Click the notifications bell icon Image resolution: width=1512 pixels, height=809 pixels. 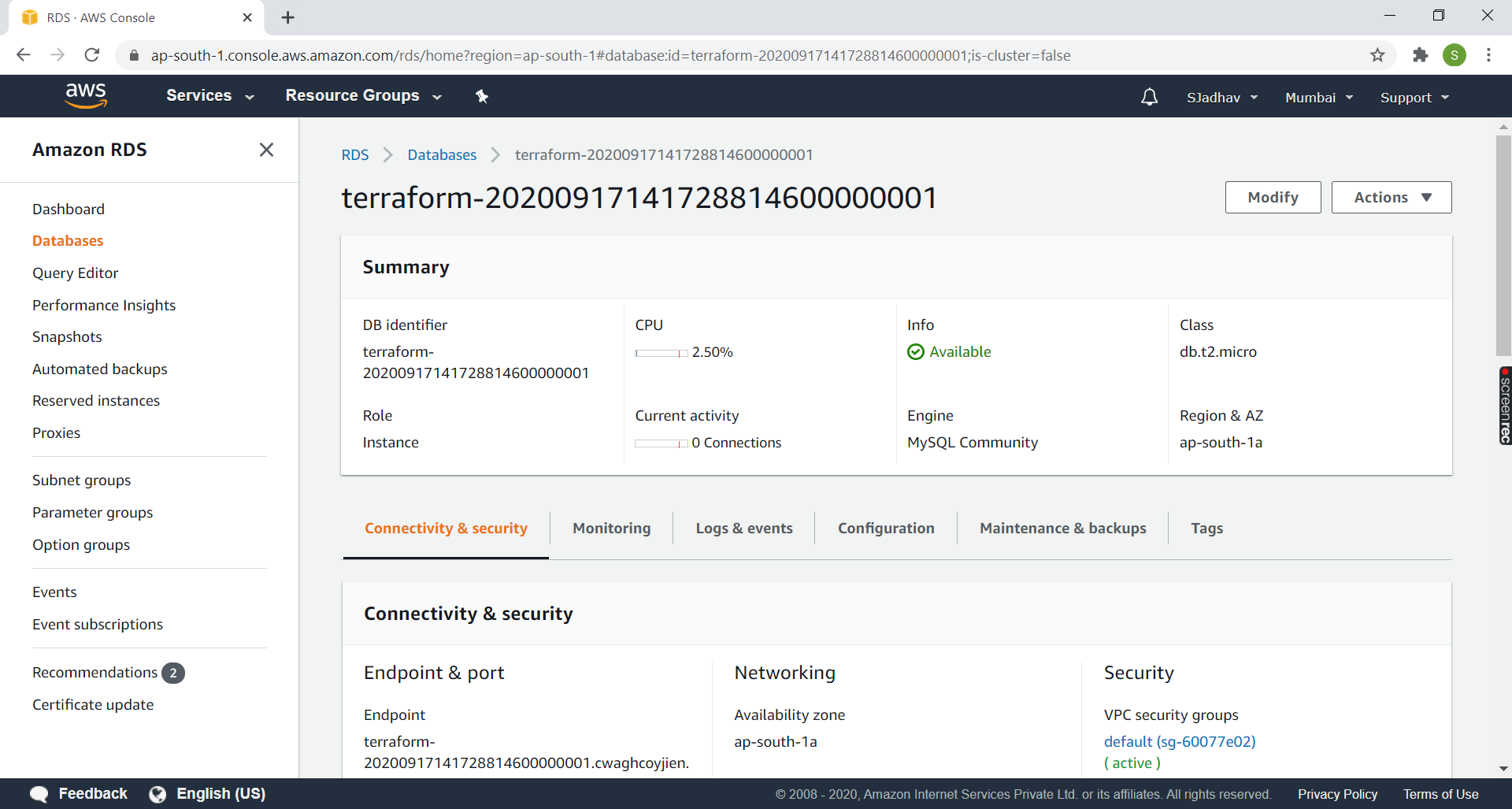pyautogui.click(x=1149, y=96)
